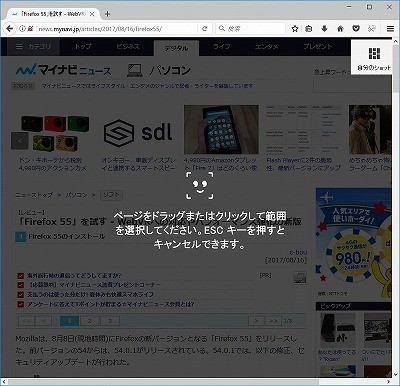Close the Firefox 55 tab
Image resolution: width=400 pixels, height=386 pixels.
tap(92, 14)
